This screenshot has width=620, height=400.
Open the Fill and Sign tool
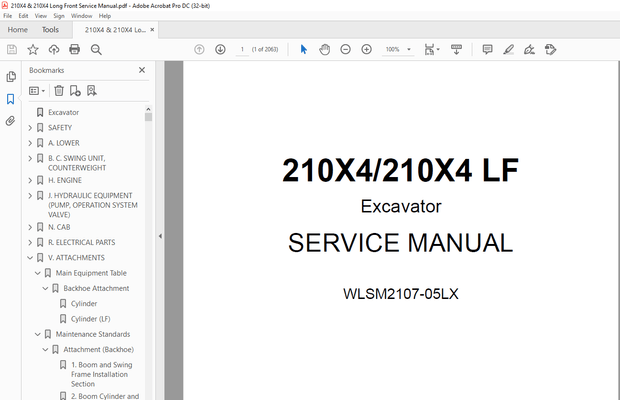(x=529, y=49)
